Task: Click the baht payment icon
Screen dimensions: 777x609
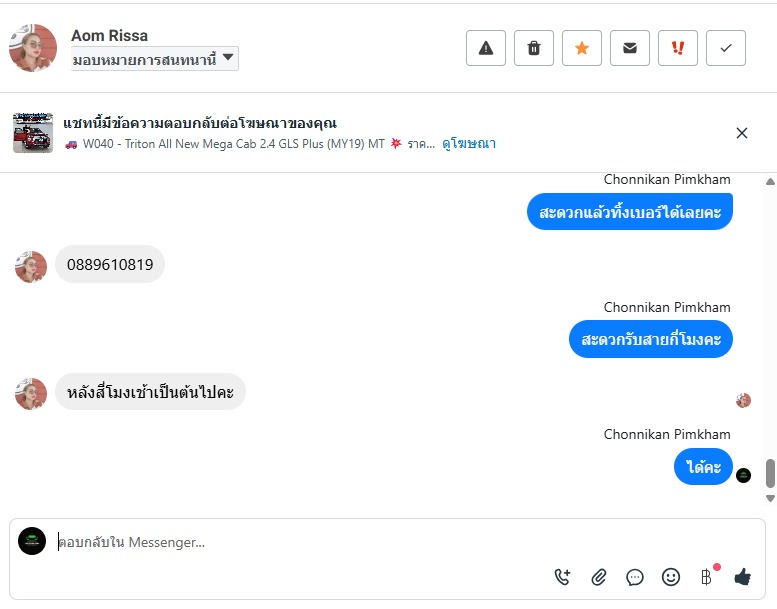Action: [706, 577]
